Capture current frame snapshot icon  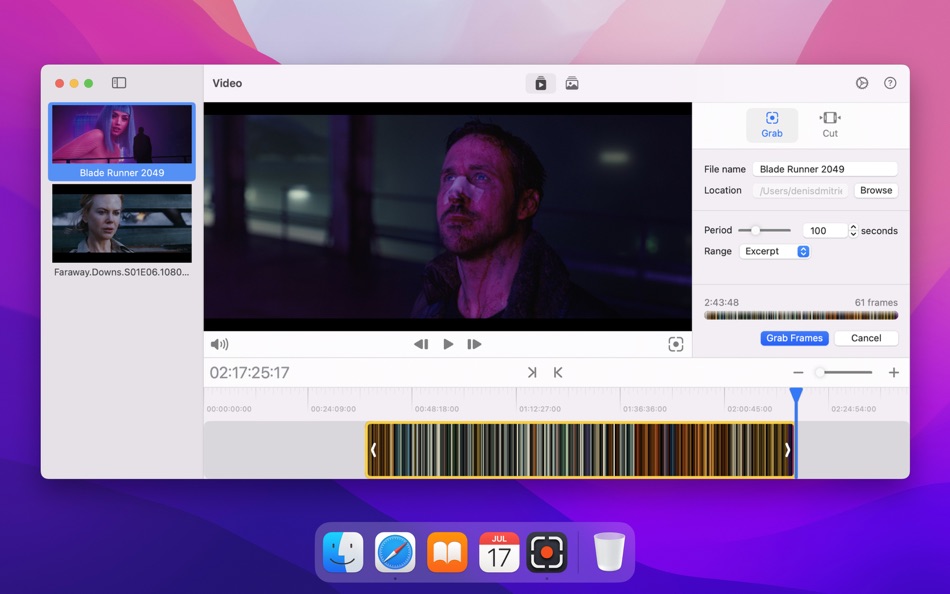676,344
